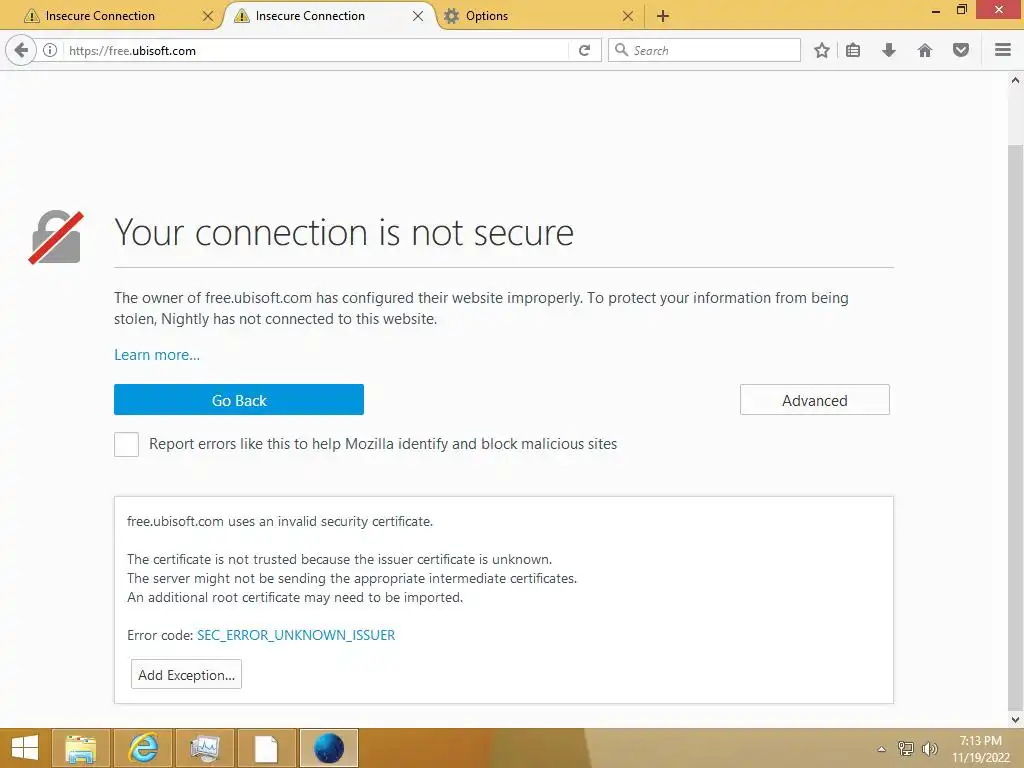Open site information icon in address bar
This screenshot has height=768, width=1024.
click(x=50, y=50)
